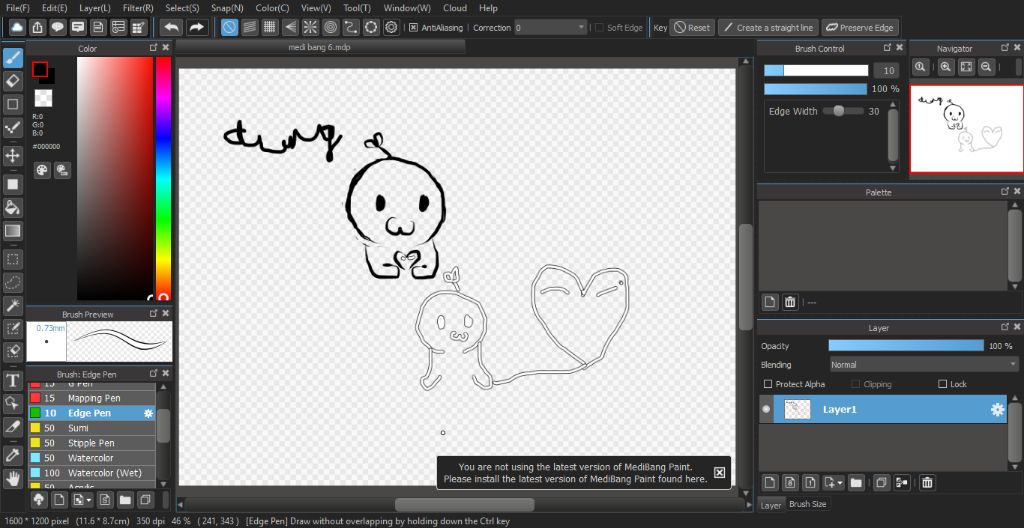Click the Redo arrow in the toolbar
The width and height of the screenshot is (1024, 528).
click(x=196, y=27)
